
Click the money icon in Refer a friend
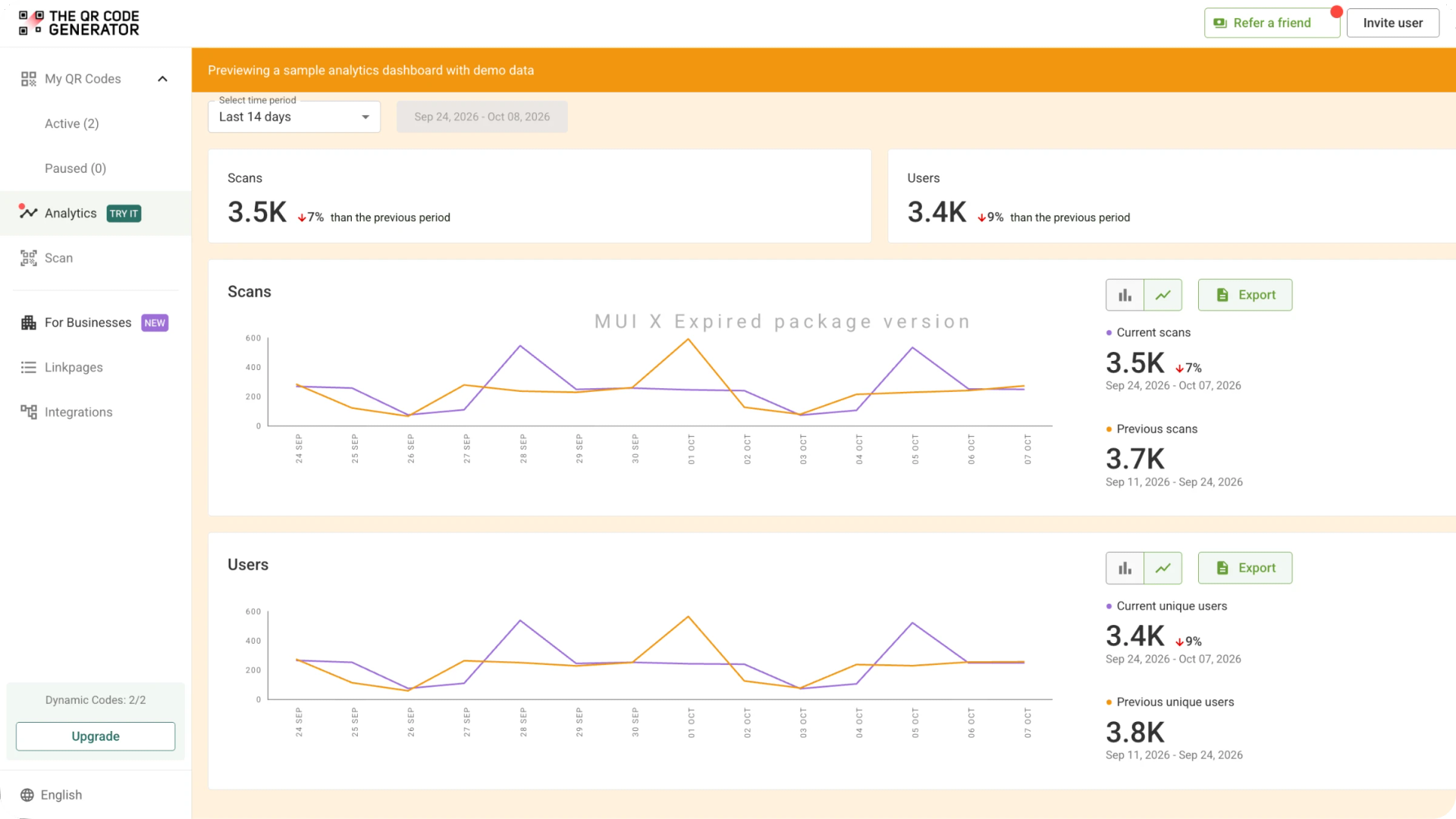1220,23
